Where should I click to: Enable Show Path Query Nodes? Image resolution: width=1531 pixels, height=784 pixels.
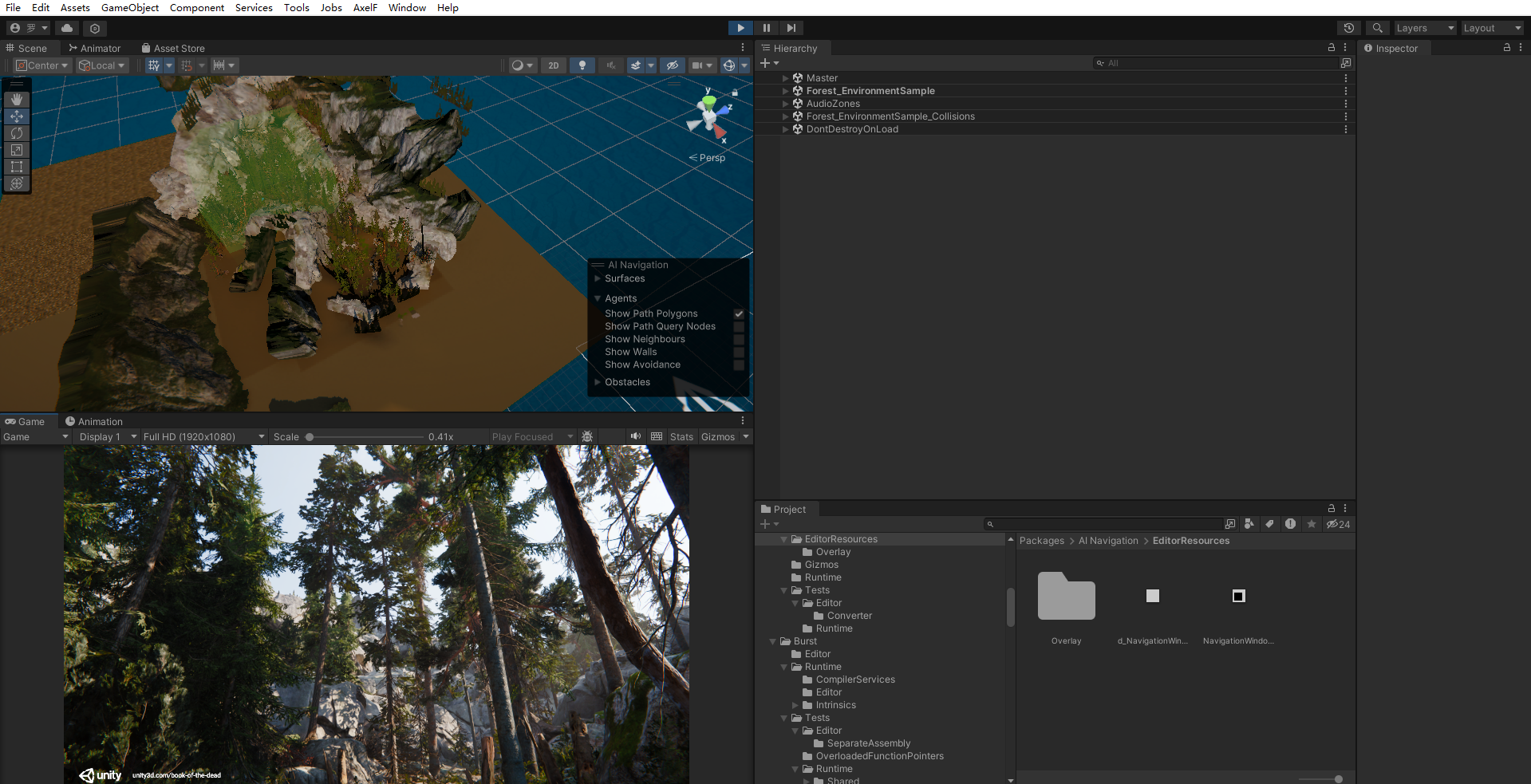739,326
